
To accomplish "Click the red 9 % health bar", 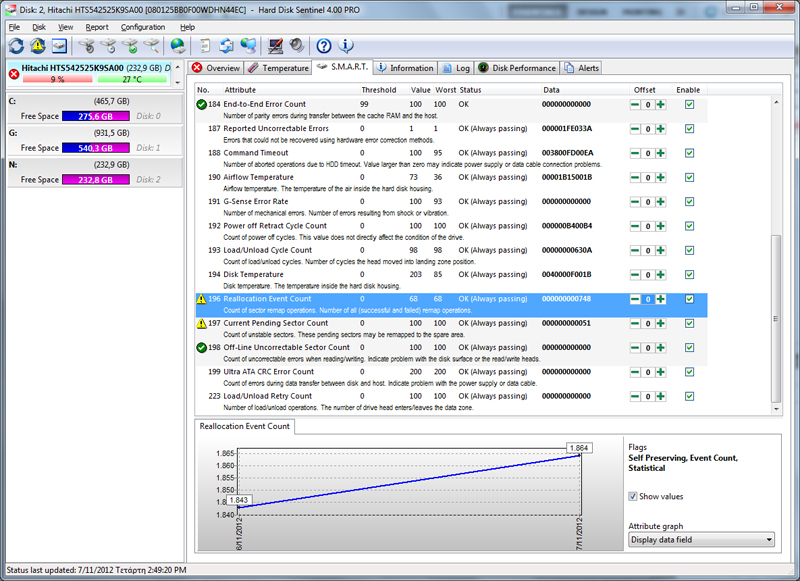I will click(x=57, y=79).
